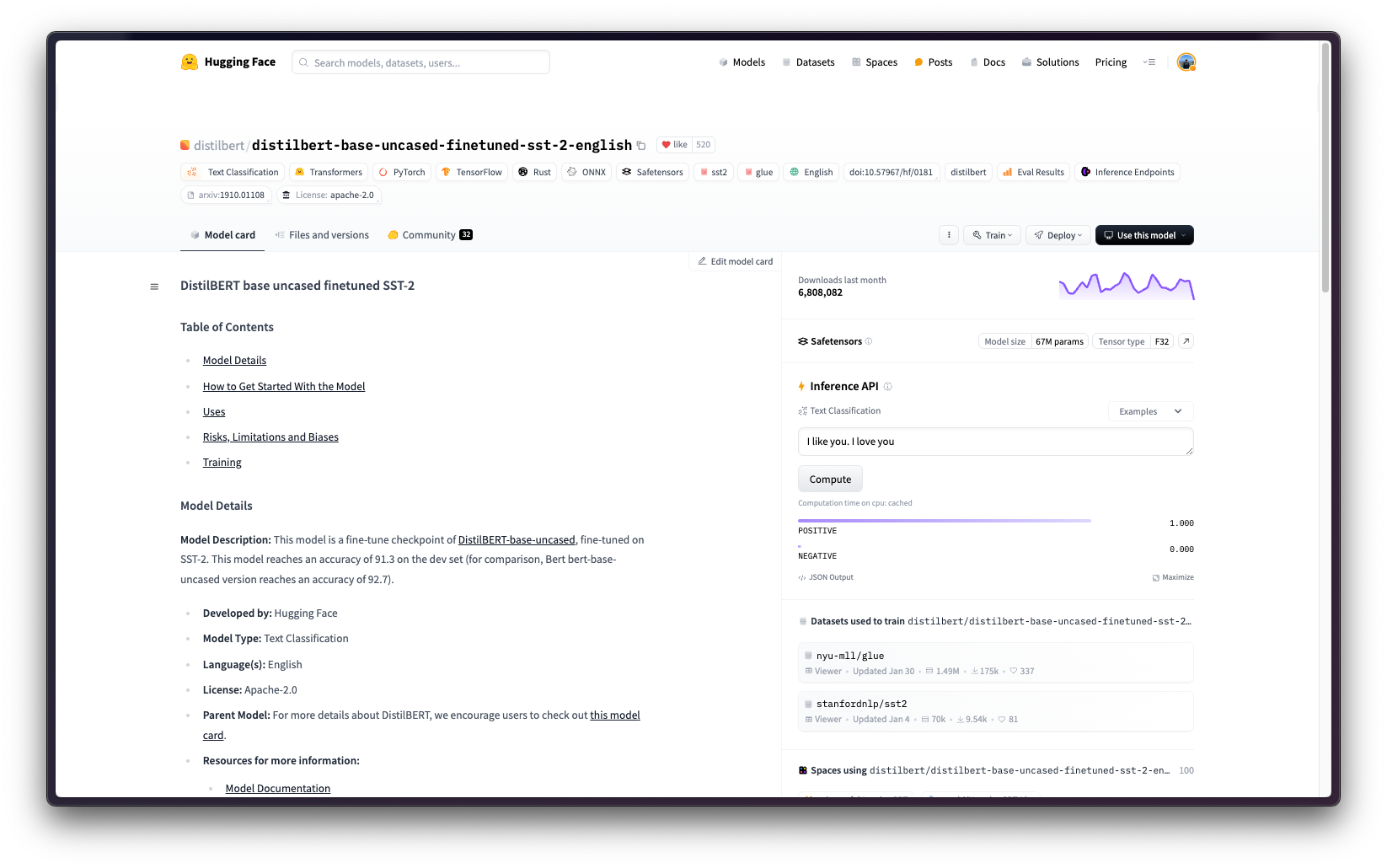
Task: Click Inference API info icon
Action: click(887, 387)
